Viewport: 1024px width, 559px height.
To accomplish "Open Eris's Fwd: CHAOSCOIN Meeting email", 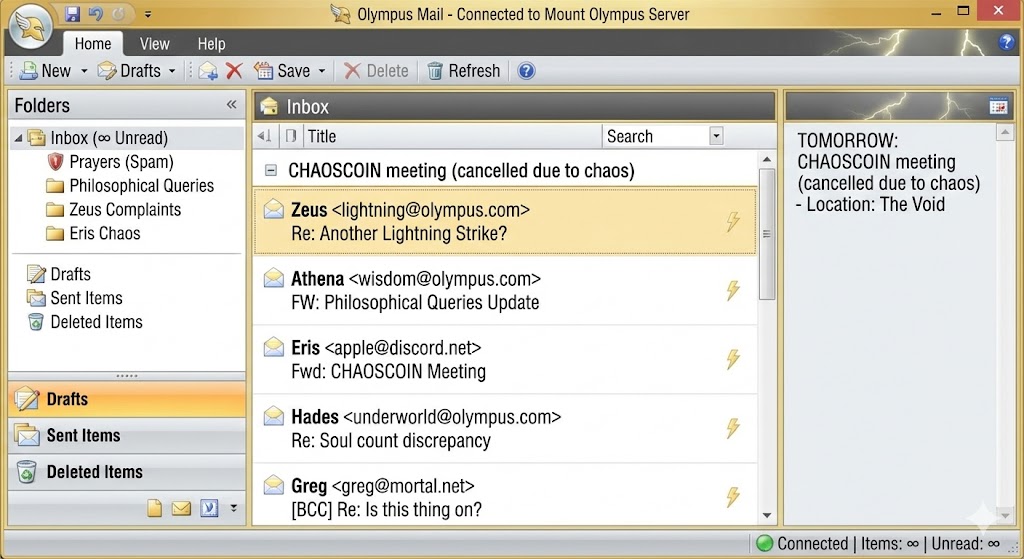I will pos(505,360).
